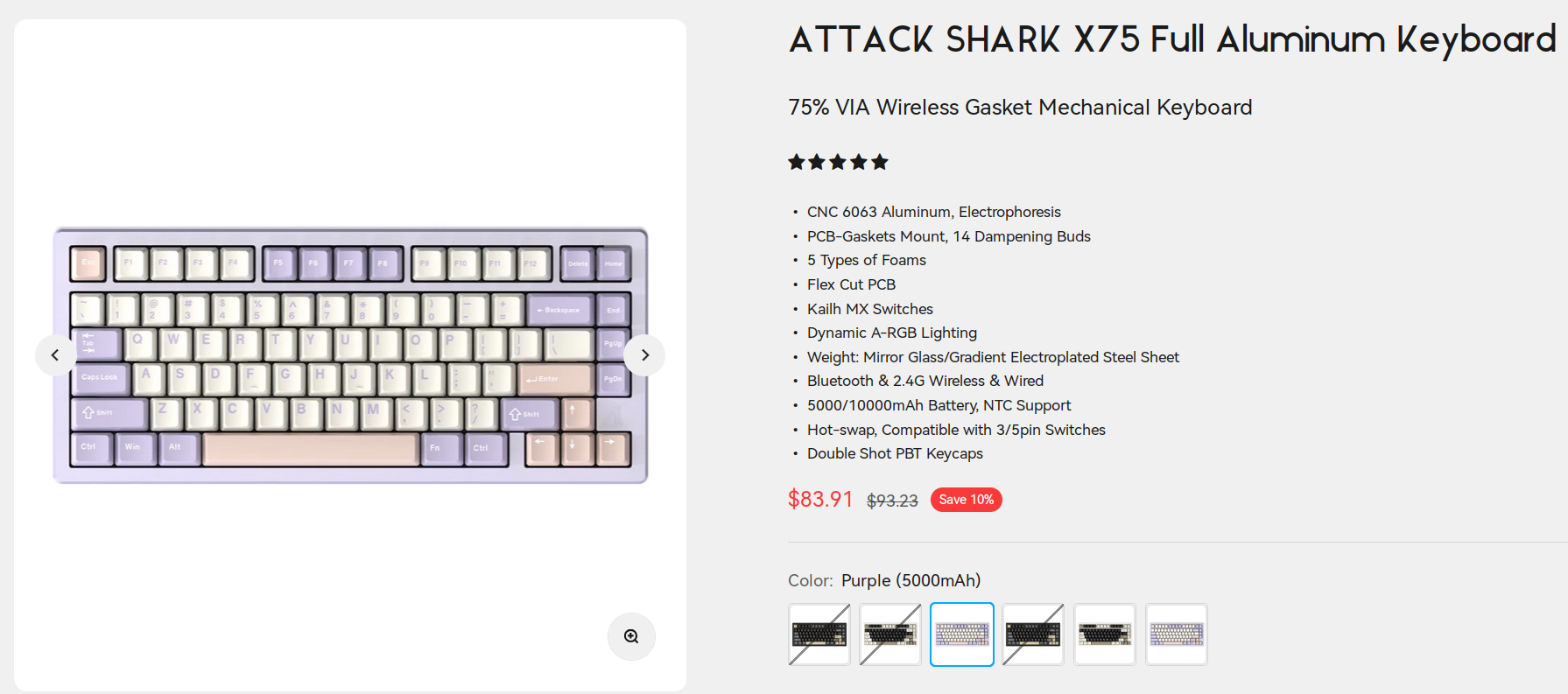Select the second crossed-out beige-black keyboard swatch
The height and width of the screenshot is (694, 1568).
[x=890, y=634]
